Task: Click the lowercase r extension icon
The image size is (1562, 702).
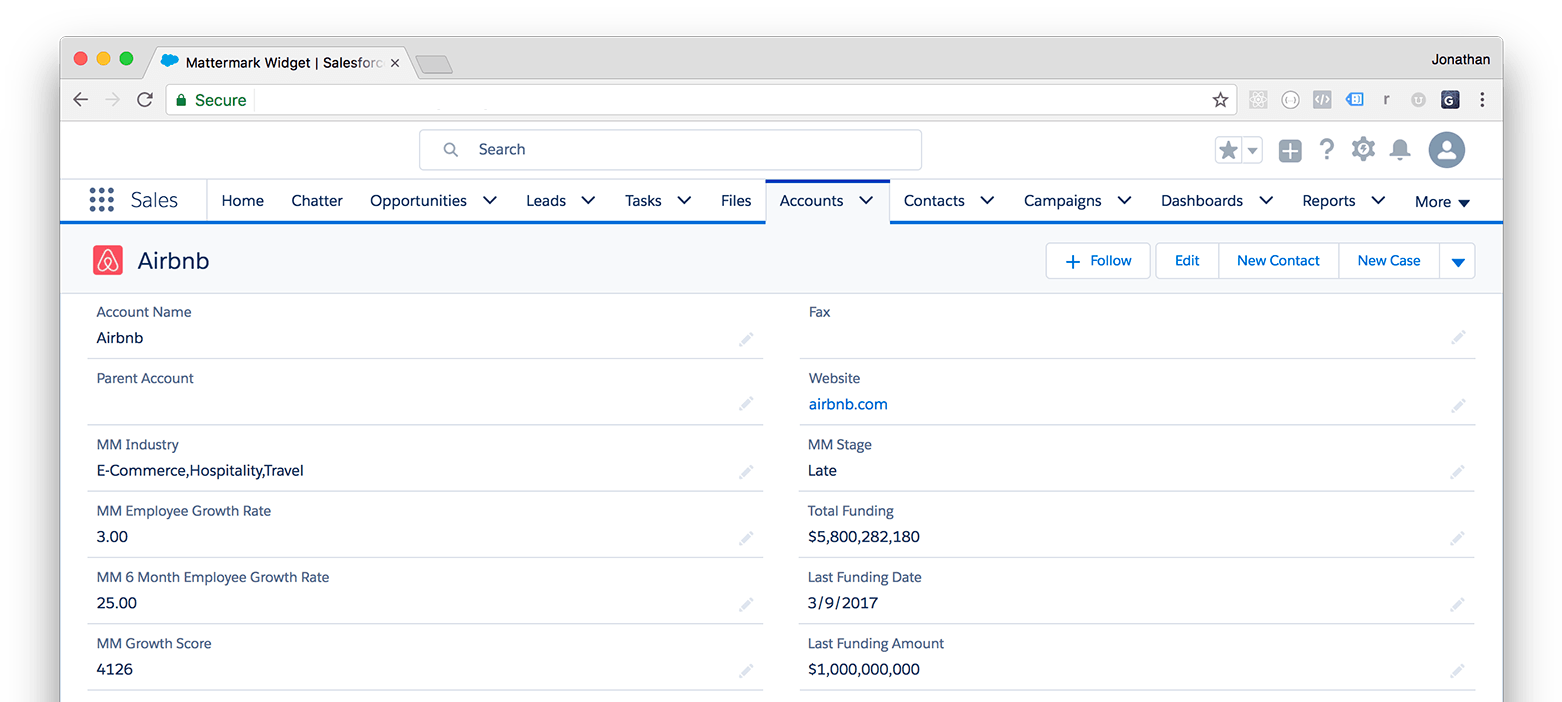Action: point(1386,100)
